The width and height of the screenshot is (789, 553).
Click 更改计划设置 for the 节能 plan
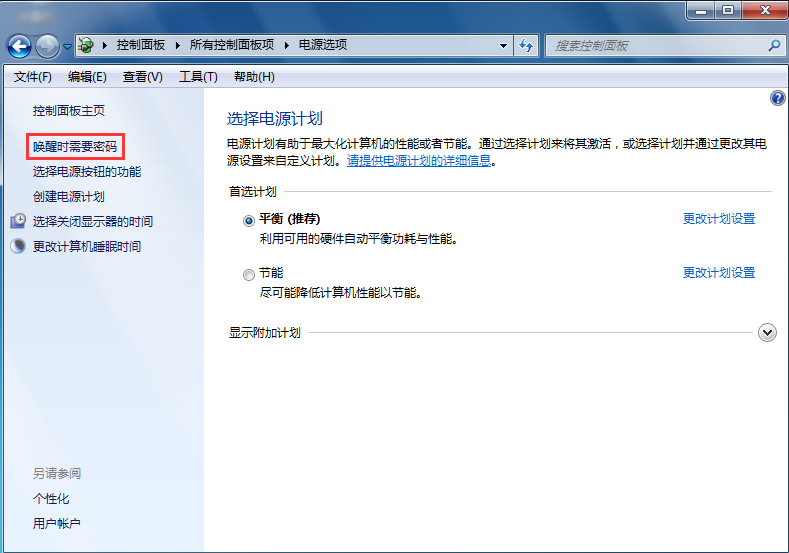click(x=718, y=273)
